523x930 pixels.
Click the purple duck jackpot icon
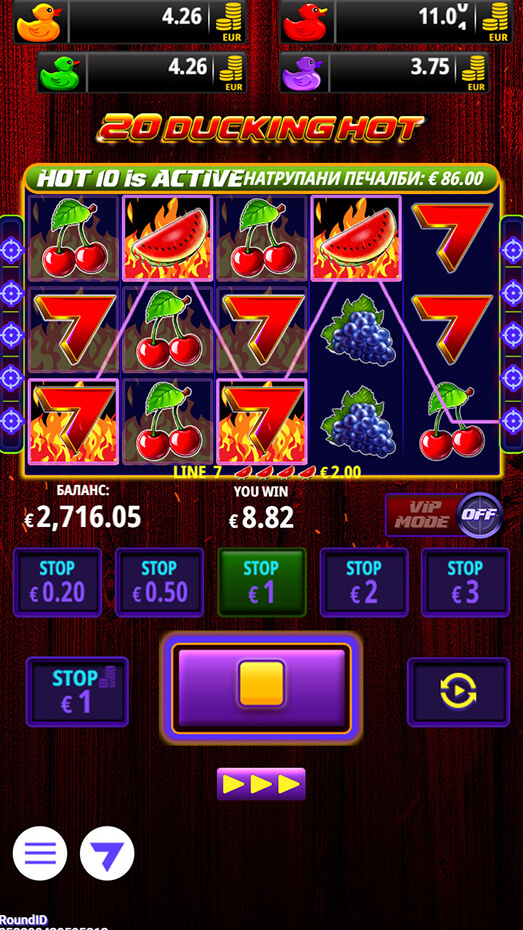point(303,72)
